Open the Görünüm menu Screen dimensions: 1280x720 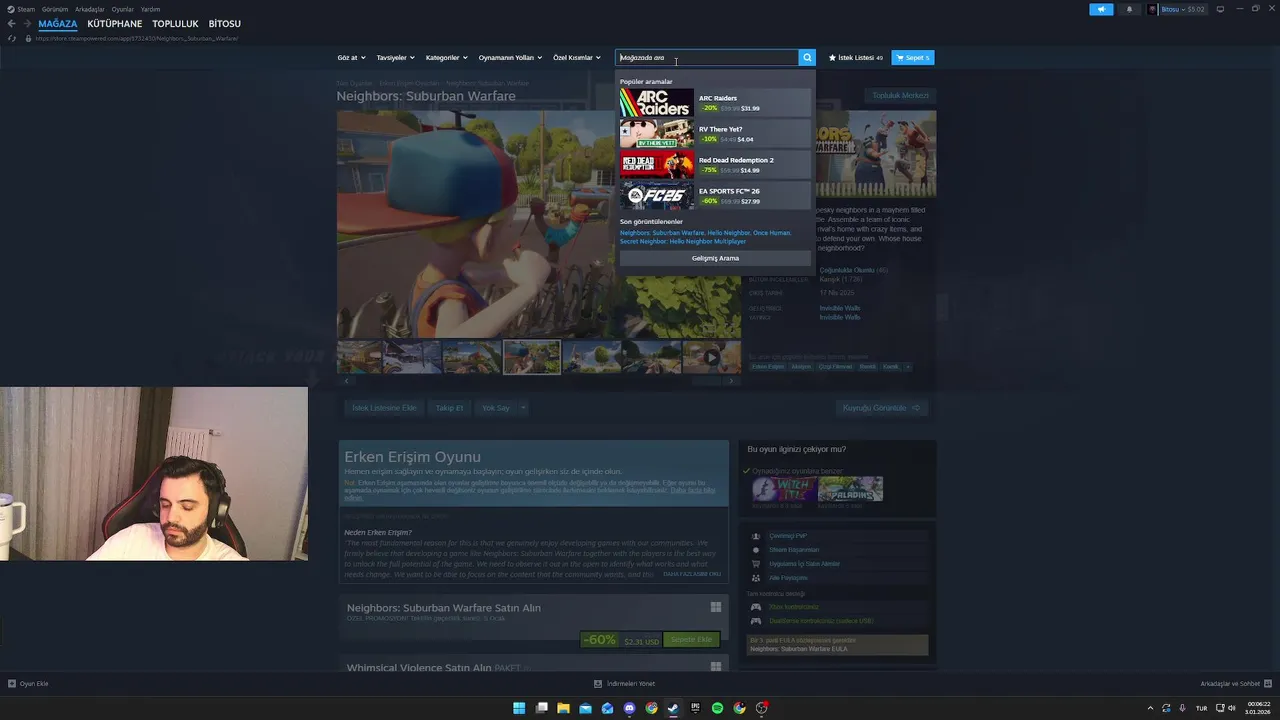55,9
